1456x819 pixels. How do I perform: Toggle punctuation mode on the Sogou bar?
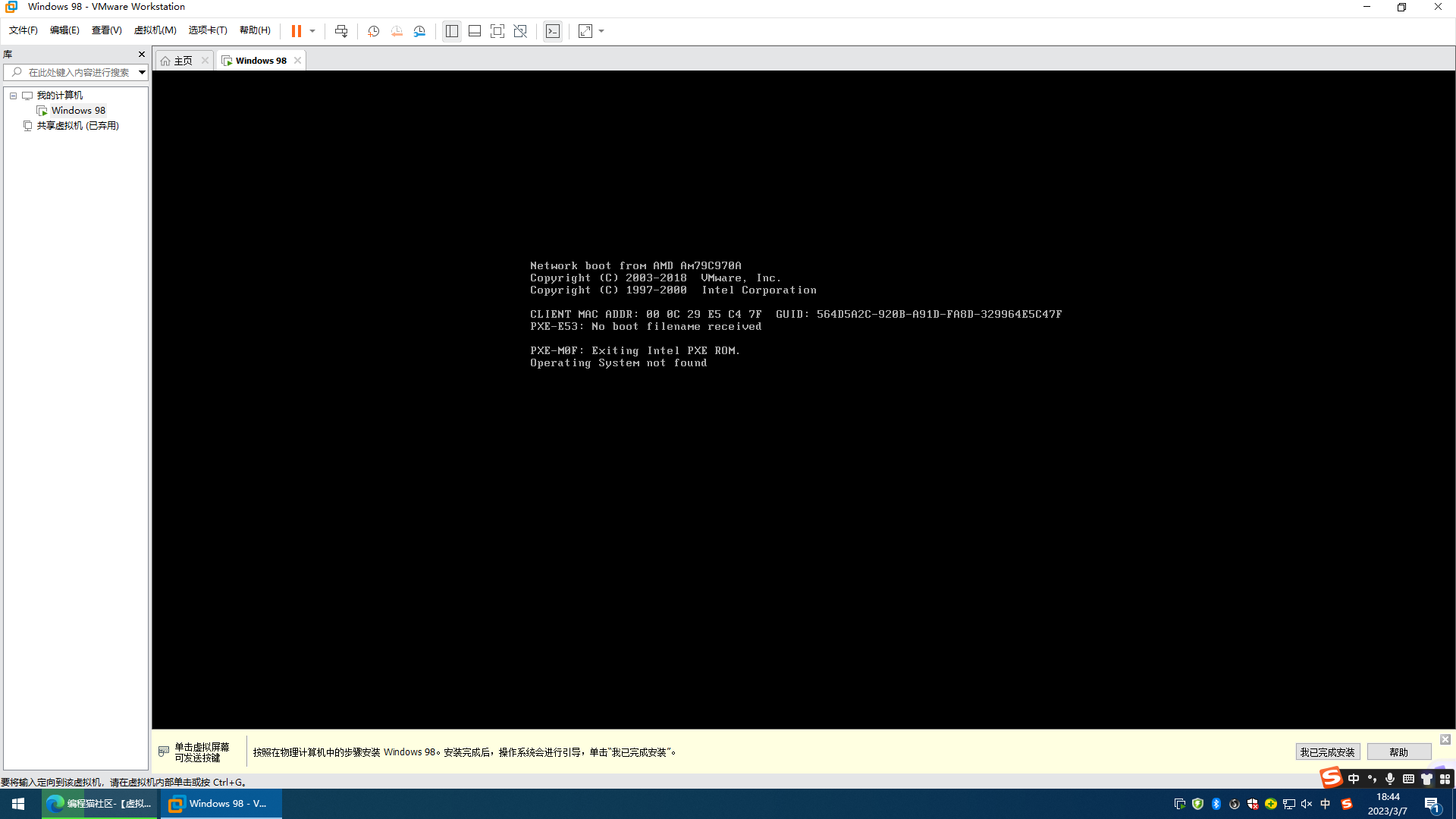point(1372,779)
